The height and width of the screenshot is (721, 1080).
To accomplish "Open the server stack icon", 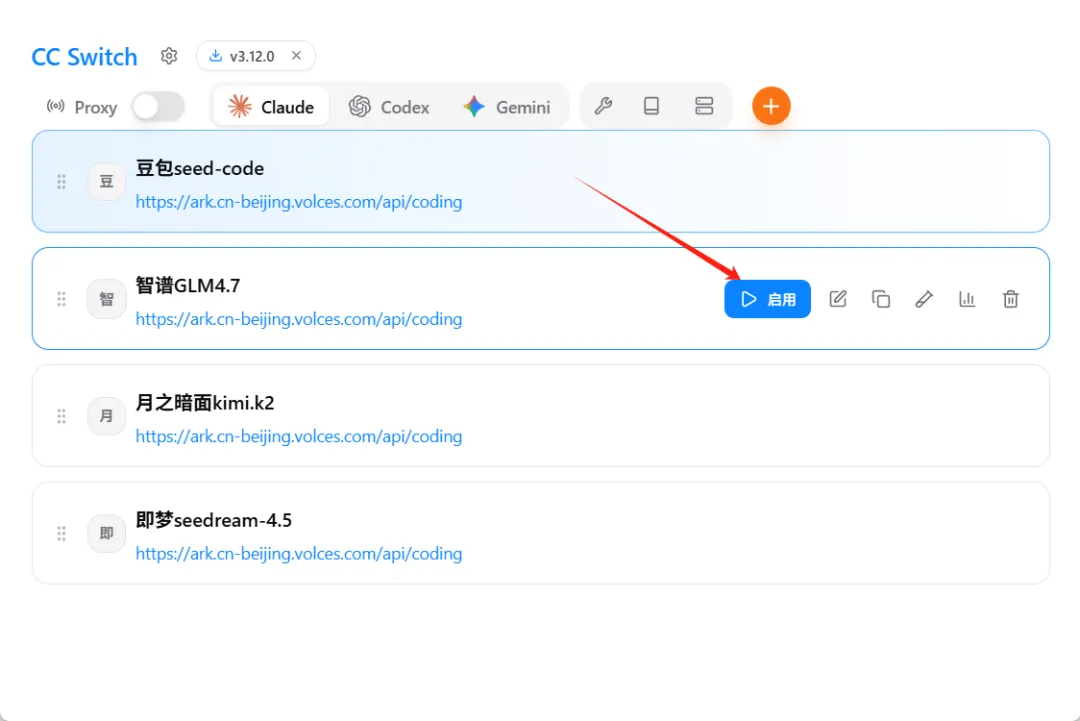I will click(704, 106).
